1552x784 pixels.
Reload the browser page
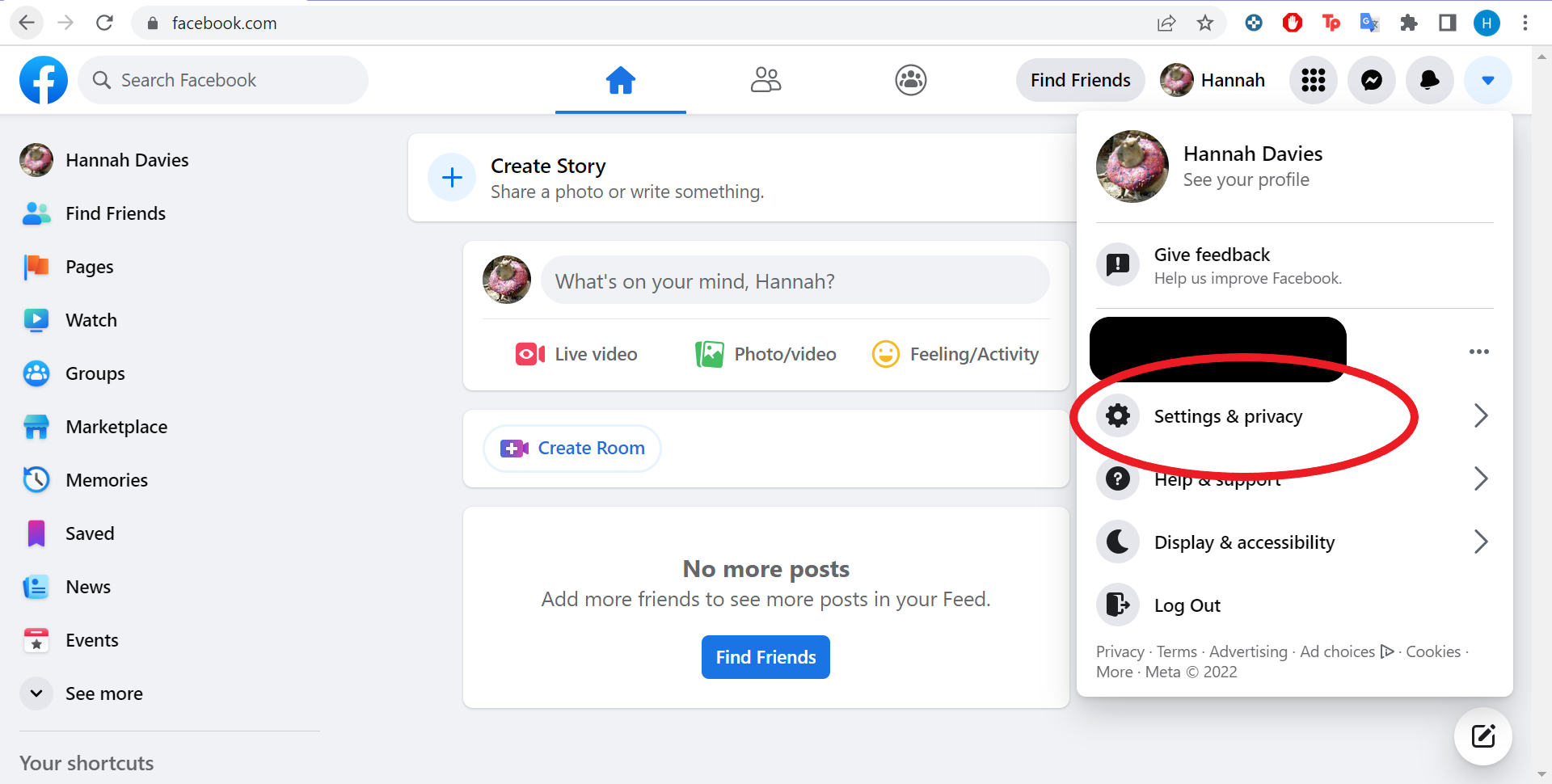104,23
